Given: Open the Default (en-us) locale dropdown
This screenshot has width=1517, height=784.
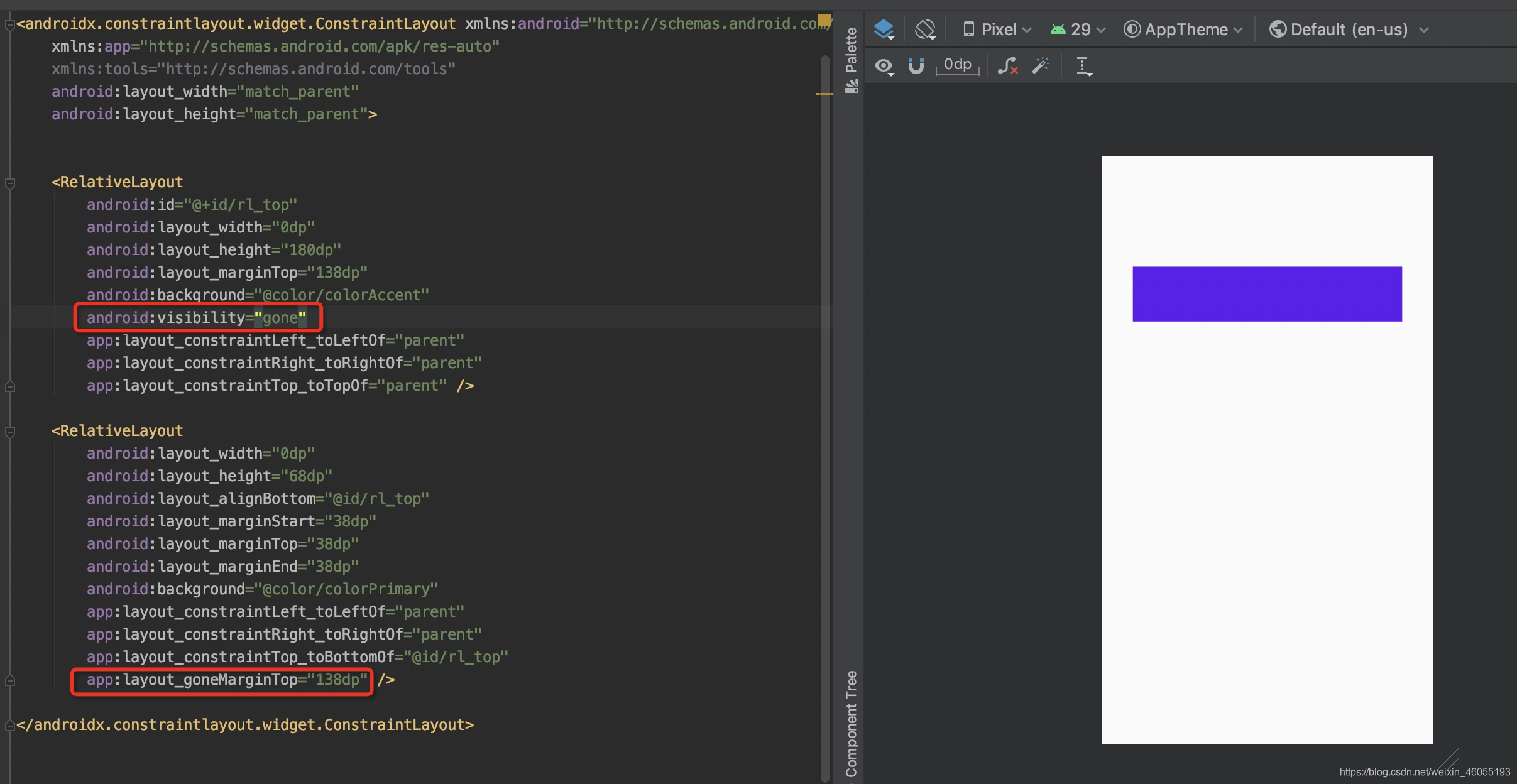Looking at the screenshot, I should tap(1349, 30).
